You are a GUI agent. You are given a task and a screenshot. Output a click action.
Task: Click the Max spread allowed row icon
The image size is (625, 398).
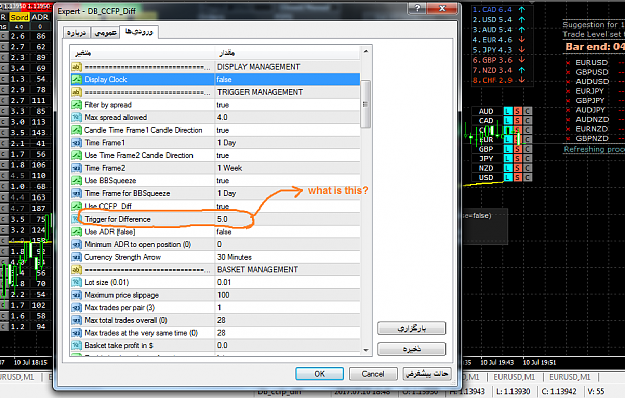(x=77, y=118)
